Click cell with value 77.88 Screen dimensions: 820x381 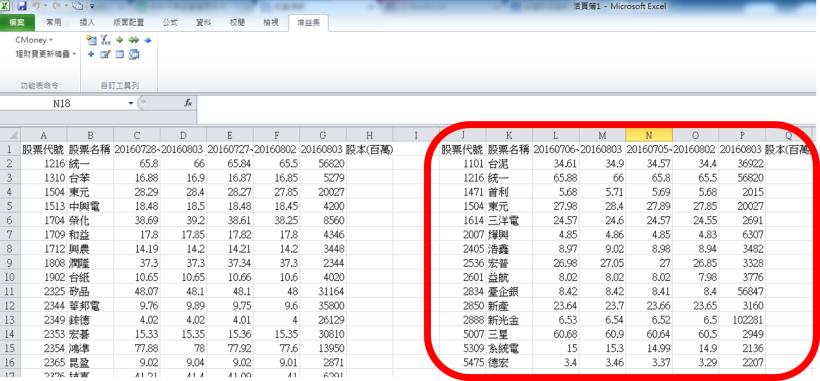(136, 347)
